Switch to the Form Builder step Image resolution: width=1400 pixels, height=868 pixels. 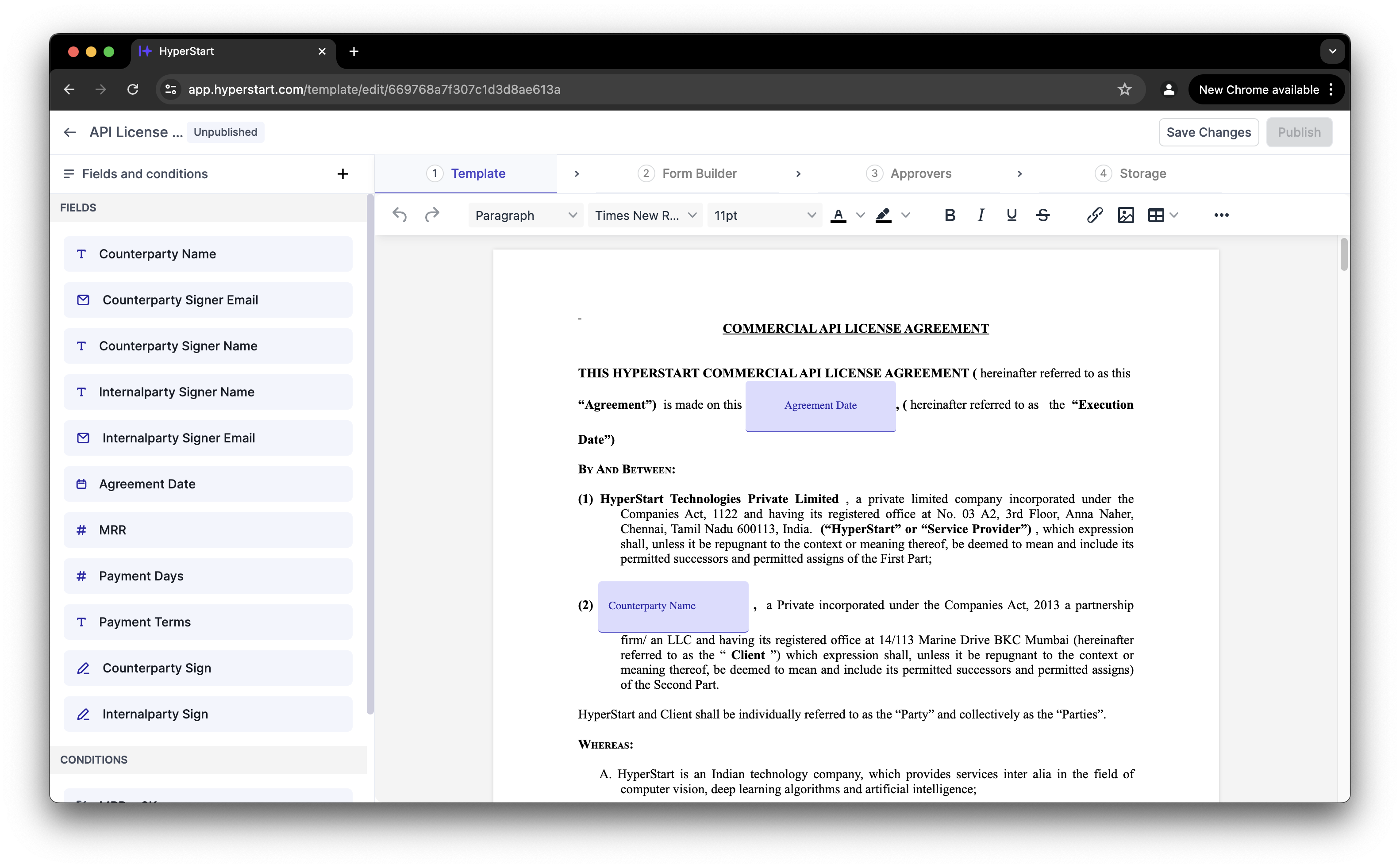tap(699, 173)
